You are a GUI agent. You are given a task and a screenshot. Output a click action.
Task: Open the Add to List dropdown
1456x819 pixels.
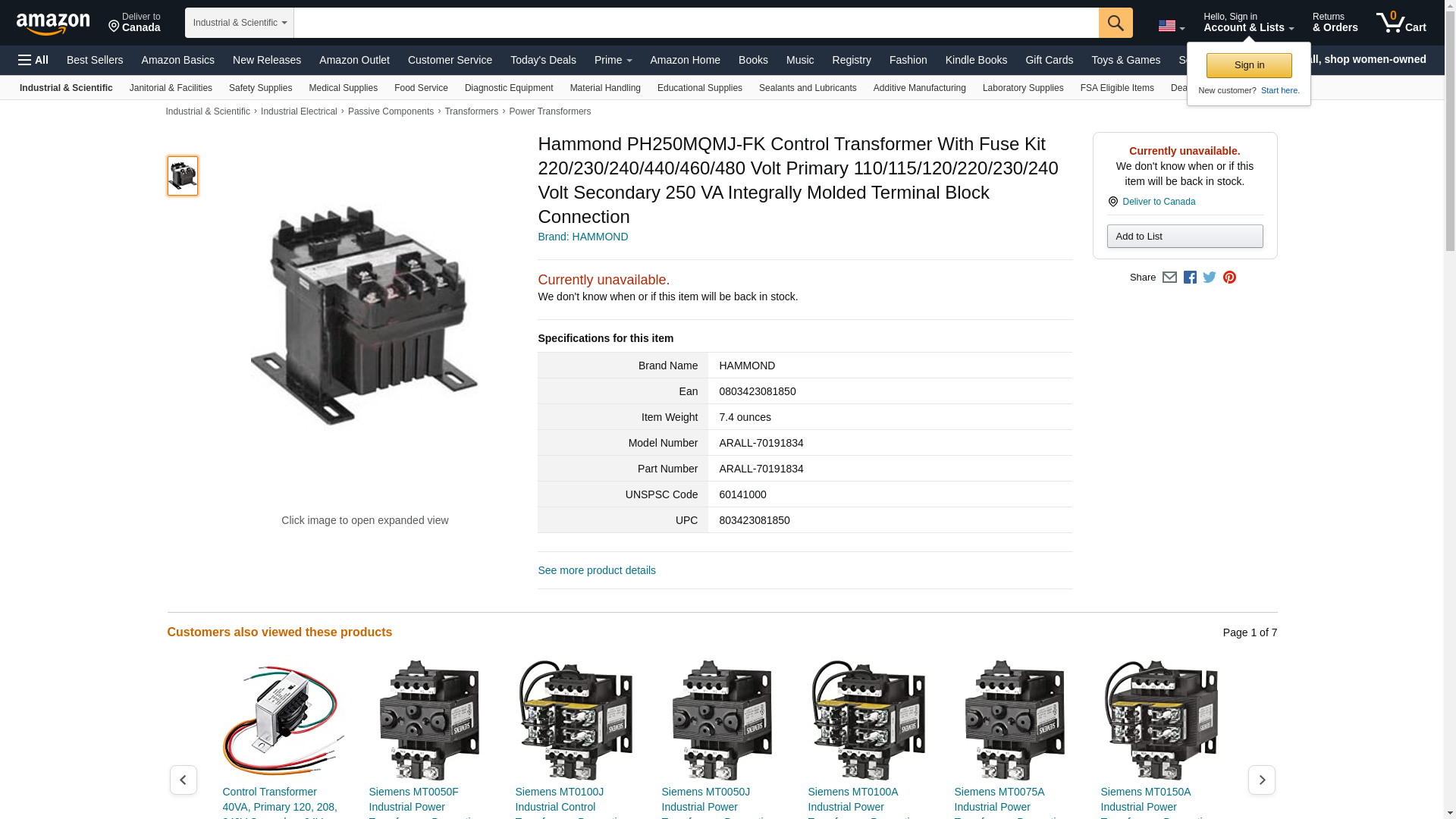coord(1184,237)
